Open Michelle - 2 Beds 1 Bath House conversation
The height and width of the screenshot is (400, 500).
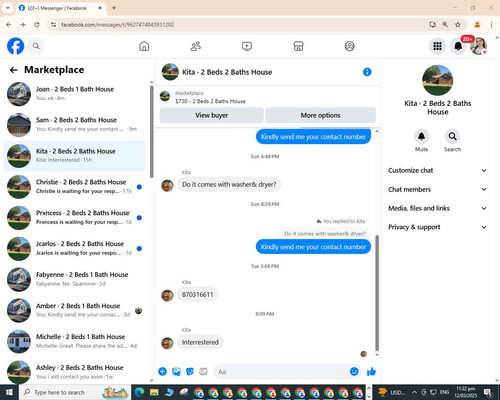[x=75, y=341]
